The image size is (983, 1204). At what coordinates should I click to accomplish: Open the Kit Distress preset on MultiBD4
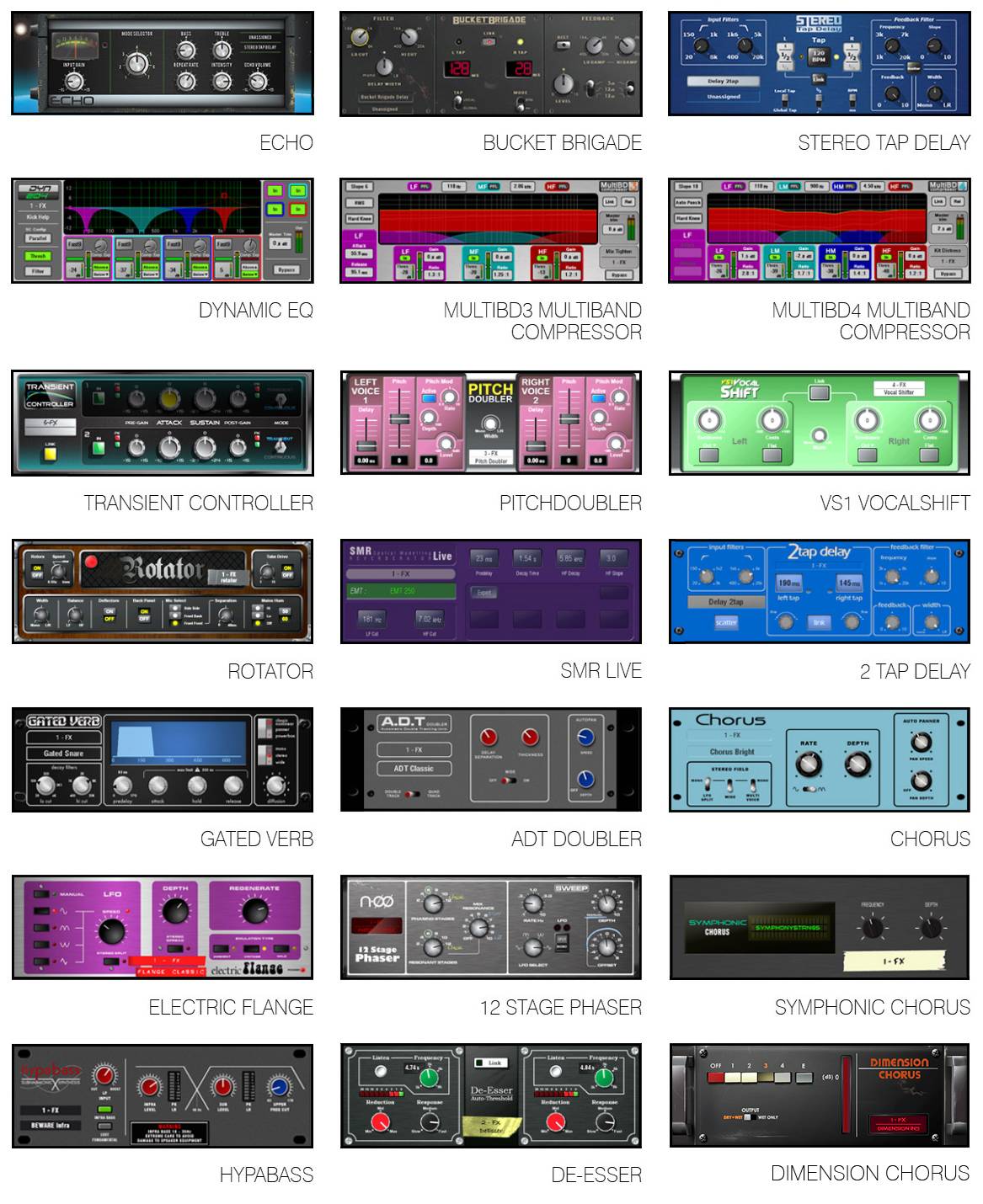tap(948, 250)
